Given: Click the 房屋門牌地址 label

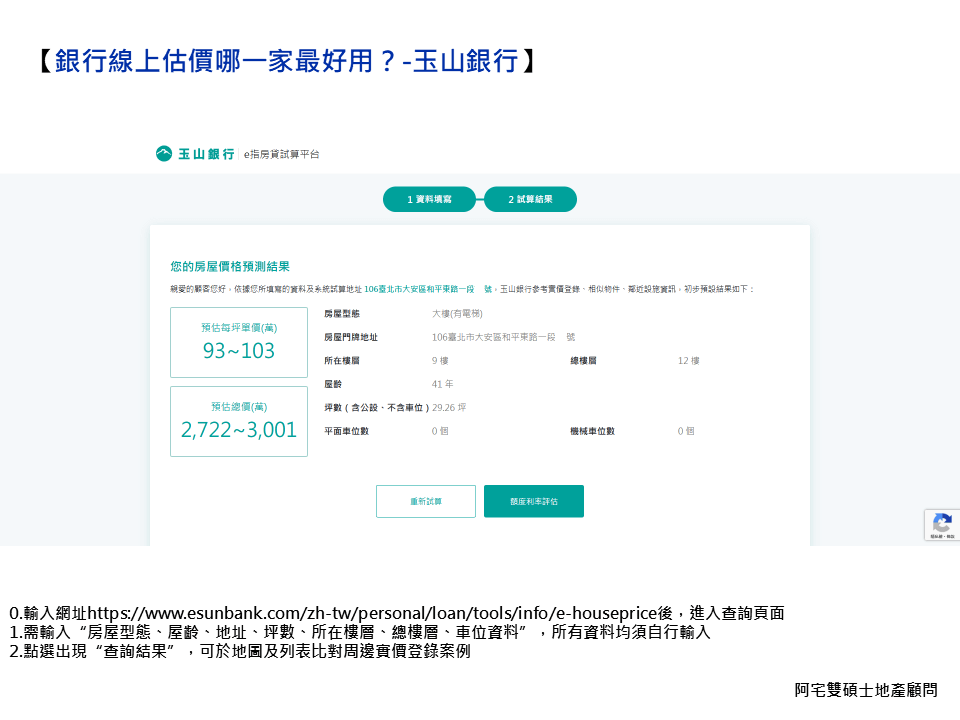Looking at the screenshot, I should [x=351, y=337].
